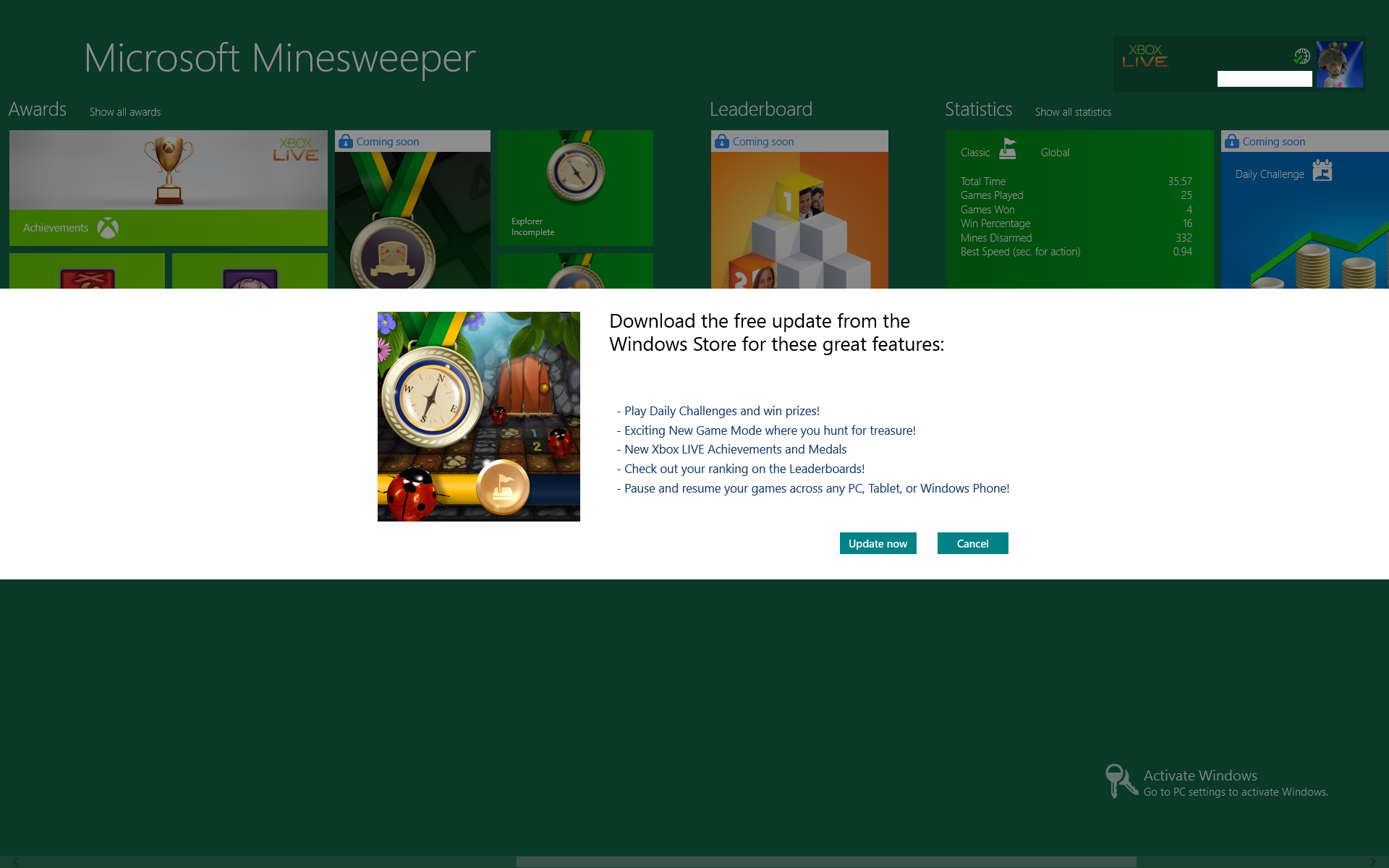
Task: Click the Statistics section heading
Action: pos(979,109)
